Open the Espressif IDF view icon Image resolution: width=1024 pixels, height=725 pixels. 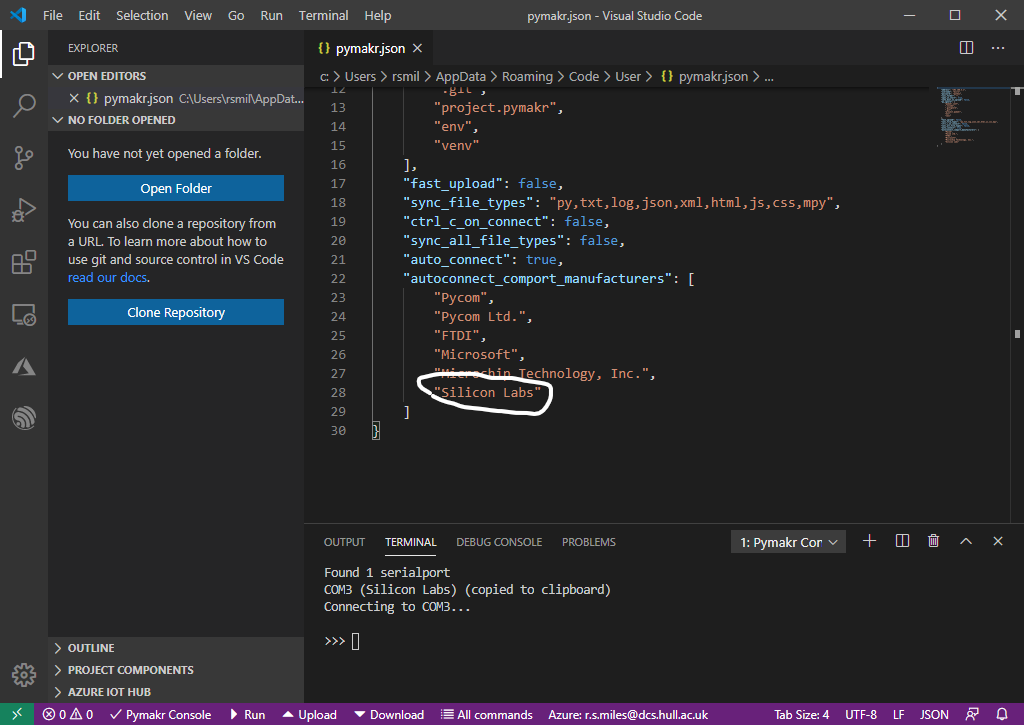pos(24,418)
